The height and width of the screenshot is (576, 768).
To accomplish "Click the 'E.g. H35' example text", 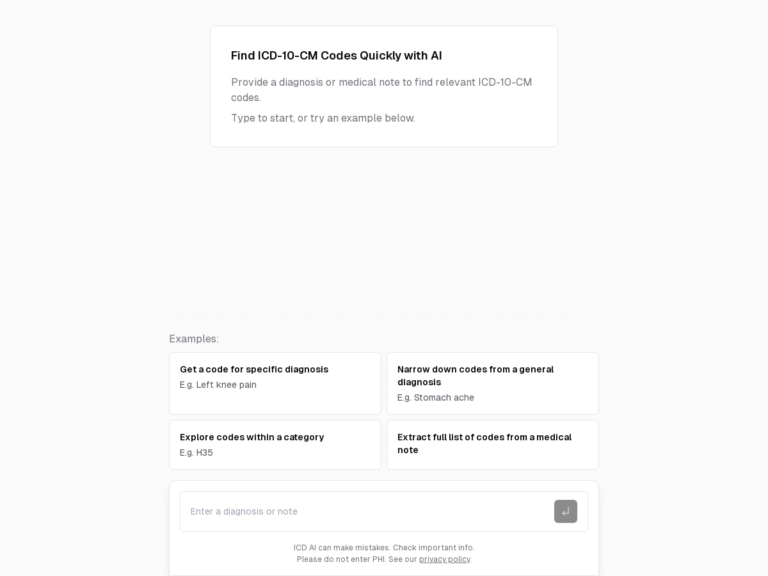I will click(x=196, y=453).
